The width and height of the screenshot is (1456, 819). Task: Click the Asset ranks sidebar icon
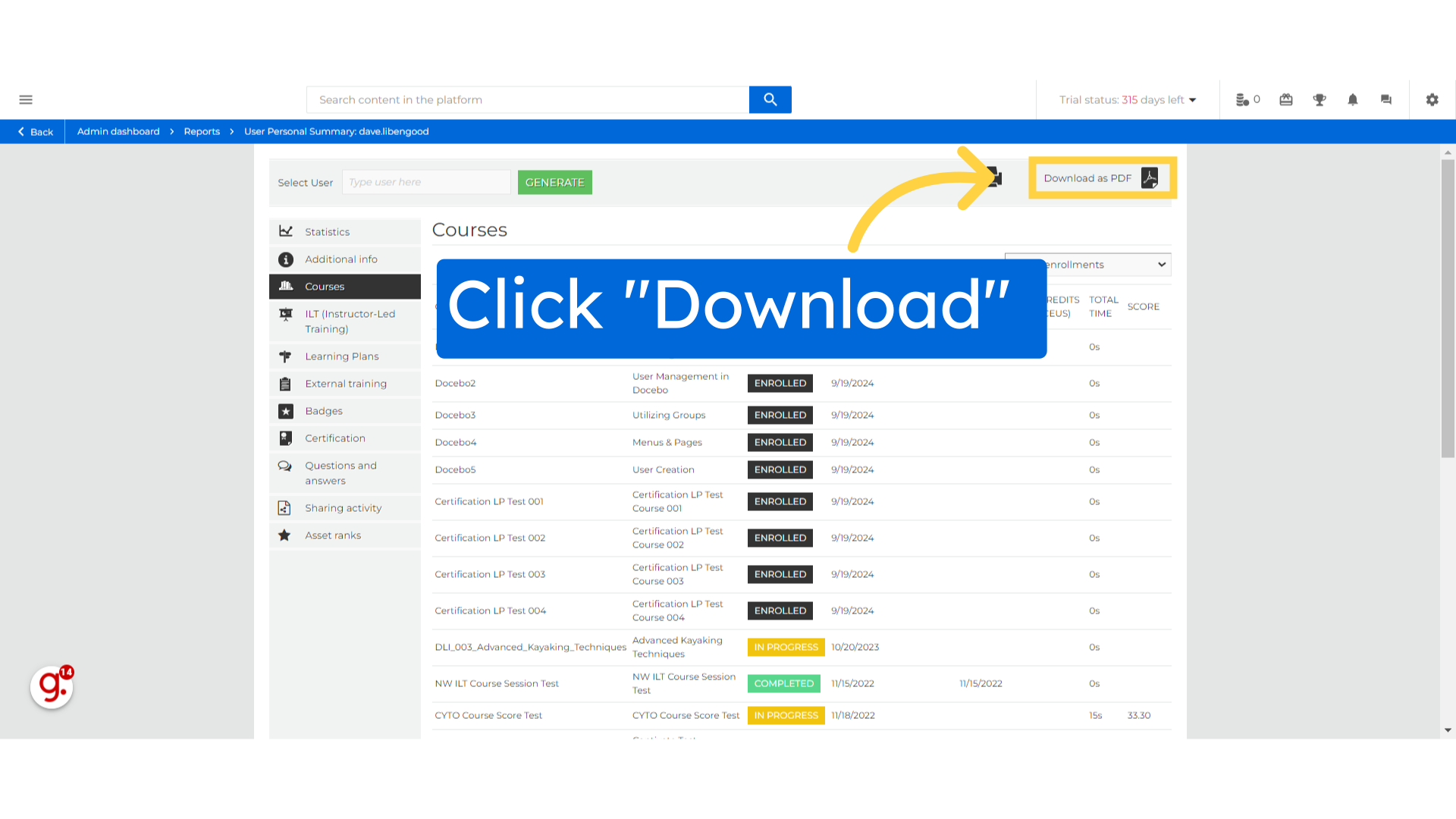(x=285, y=535)
